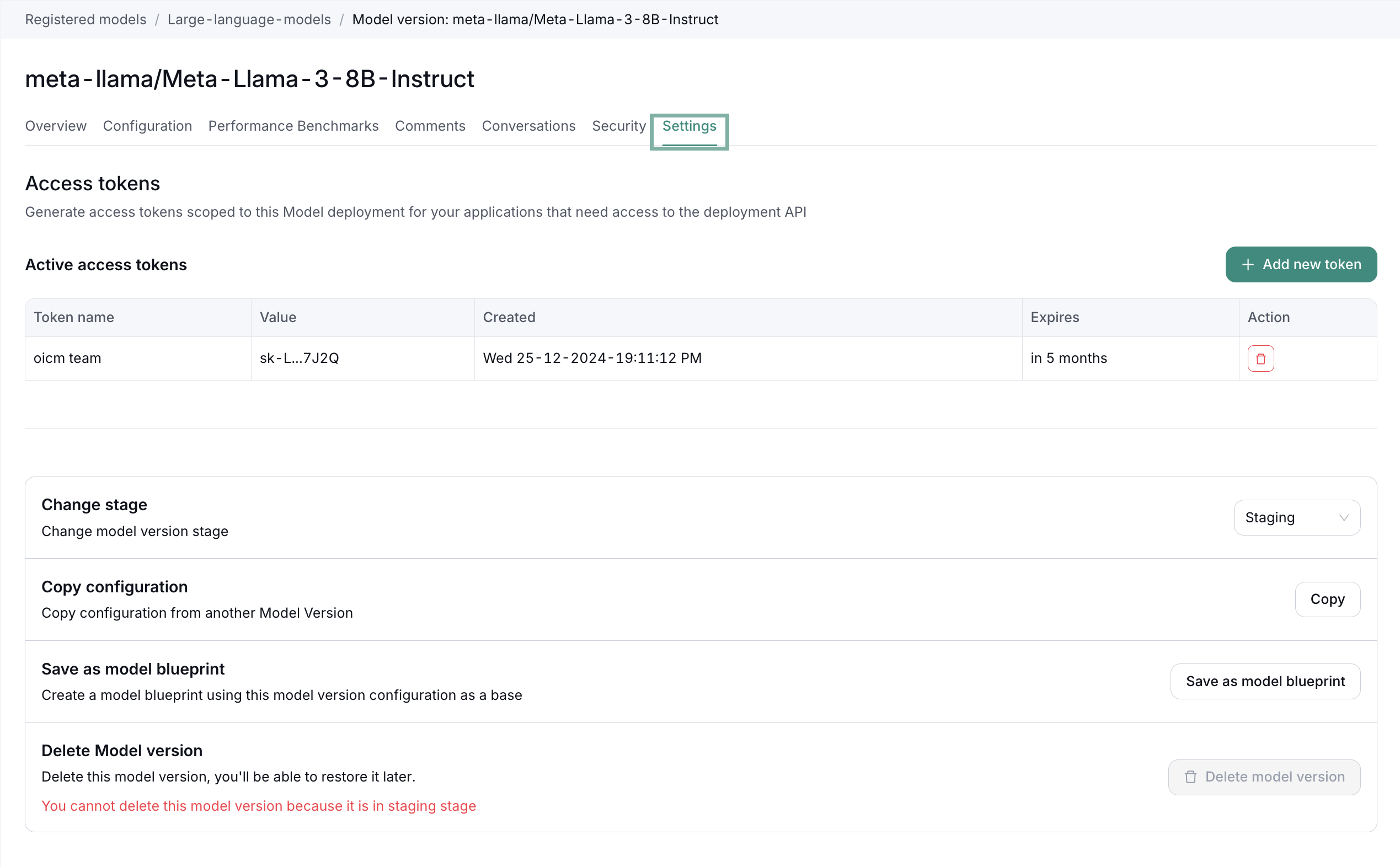Click the Token name column header
This screenshot has width=1400, height=867.
pos(73,317)
